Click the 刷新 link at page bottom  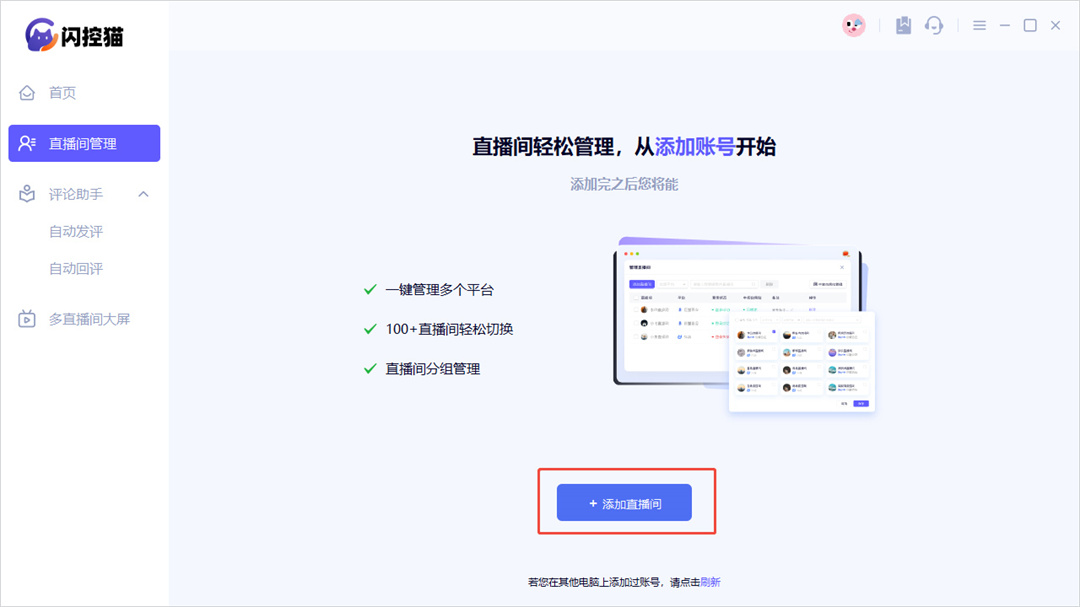click(x=712, y=581)
